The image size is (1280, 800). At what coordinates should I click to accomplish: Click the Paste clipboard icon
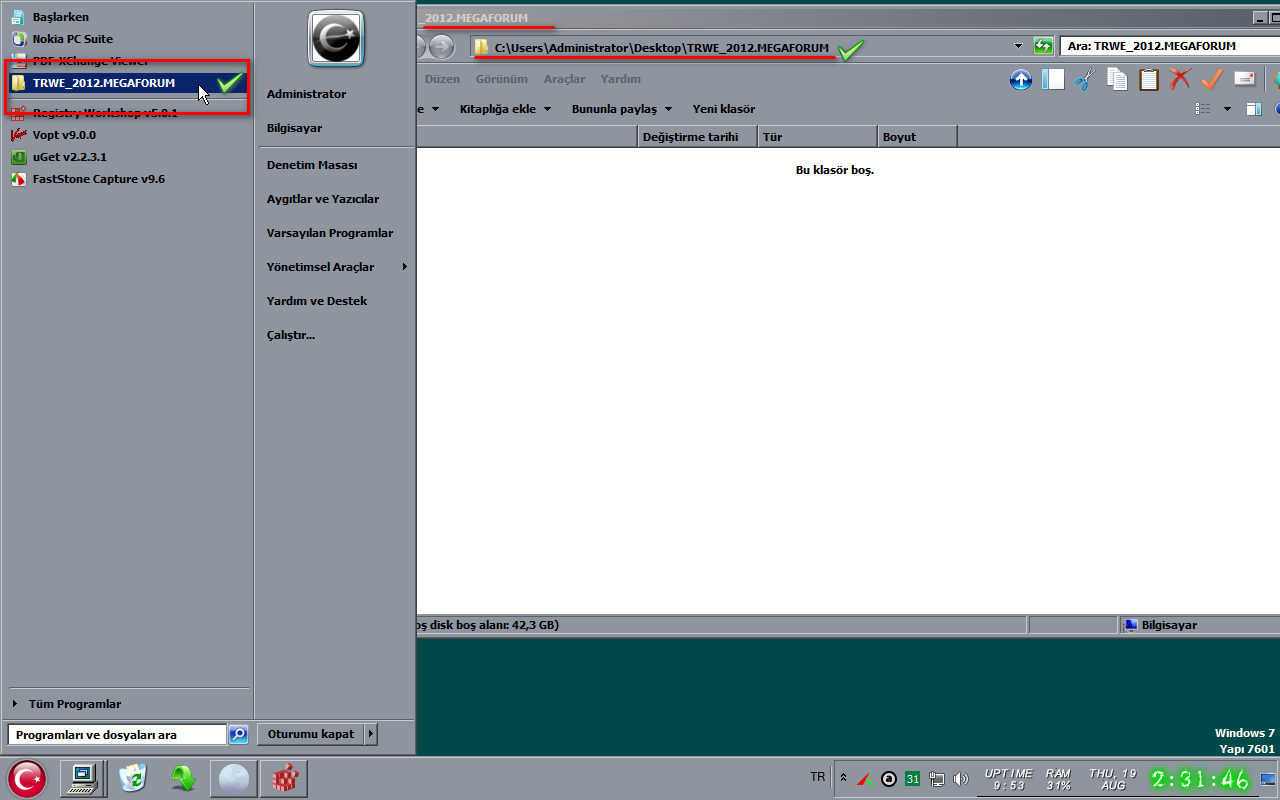coord(1149,80)
